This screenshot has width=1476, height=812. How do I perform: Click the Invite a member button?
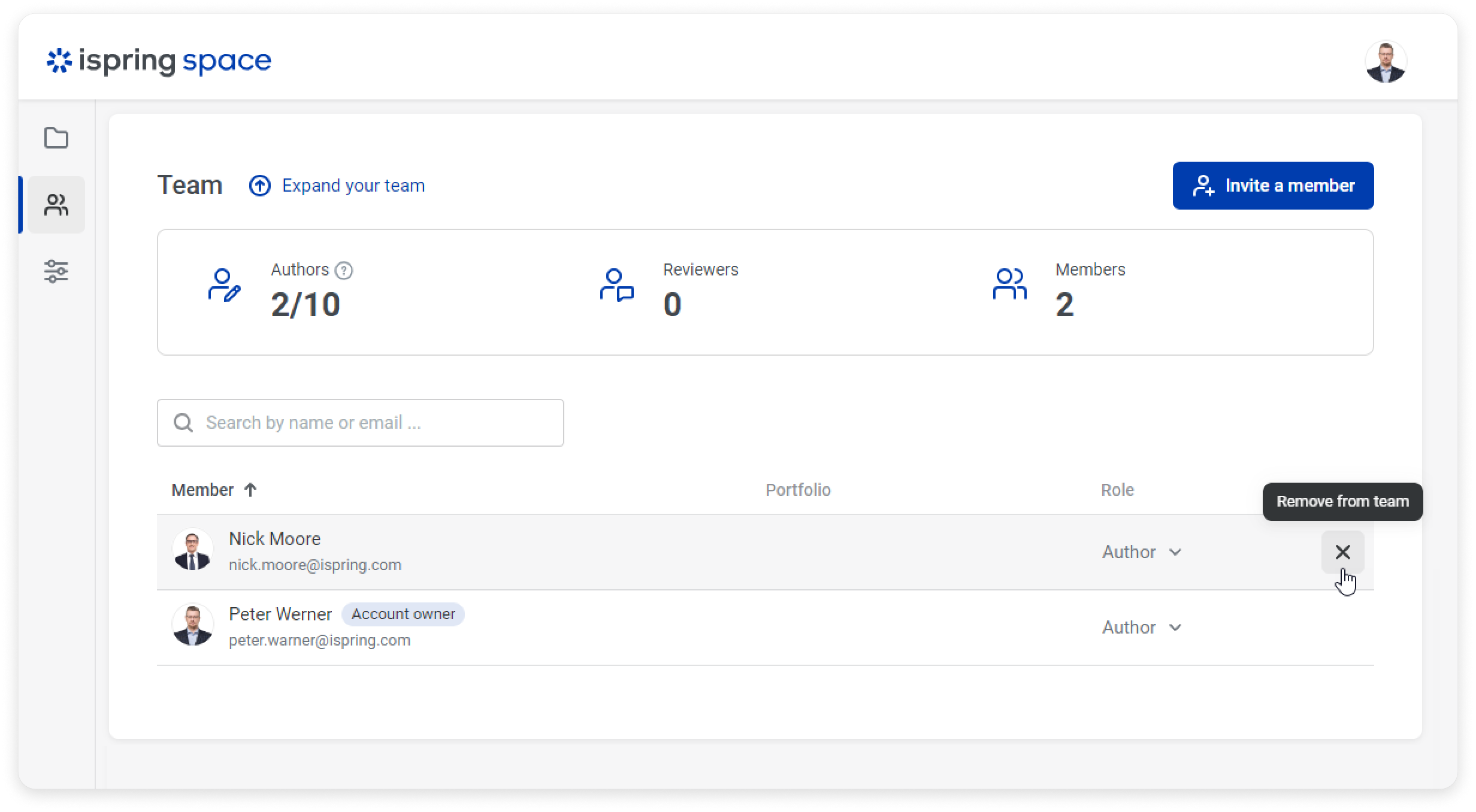pos(1273,186)
